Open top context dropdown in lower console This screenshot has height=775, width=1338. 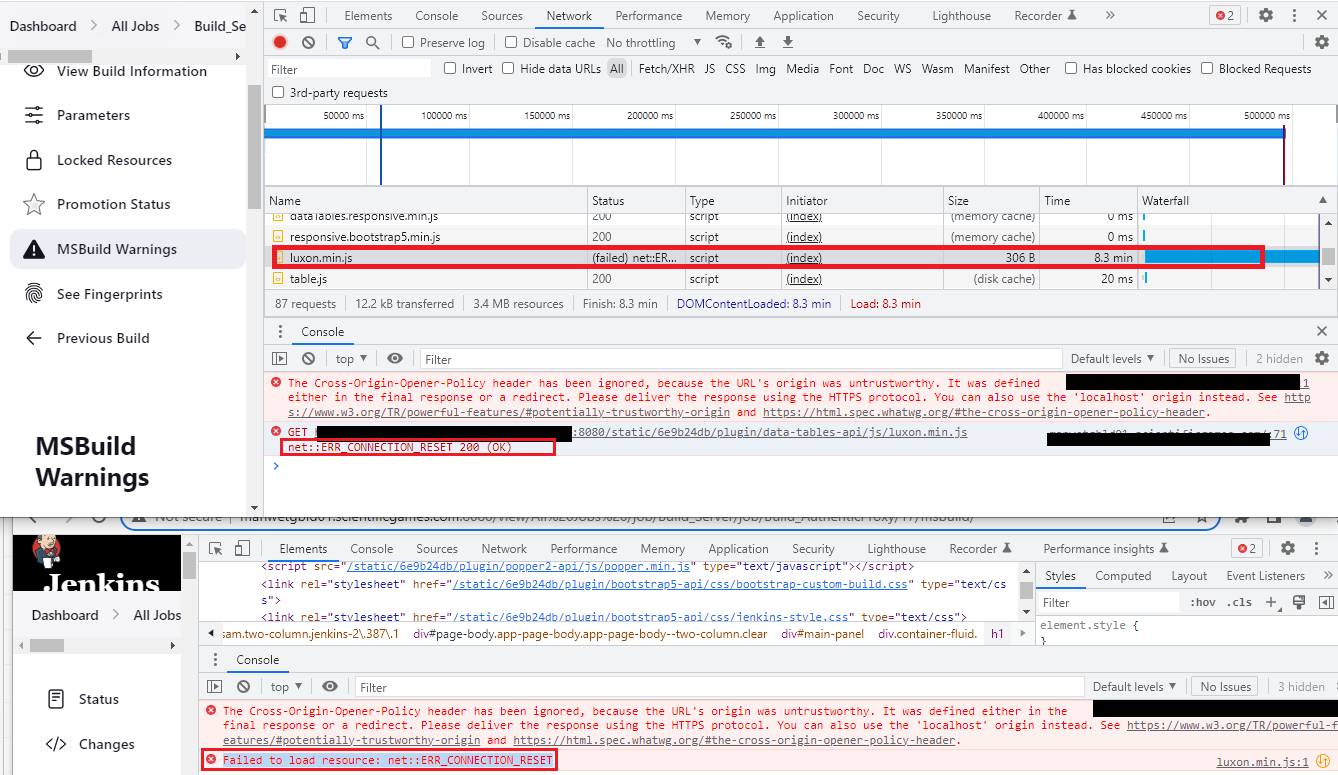pyautogui.click(x=286, y=687)
